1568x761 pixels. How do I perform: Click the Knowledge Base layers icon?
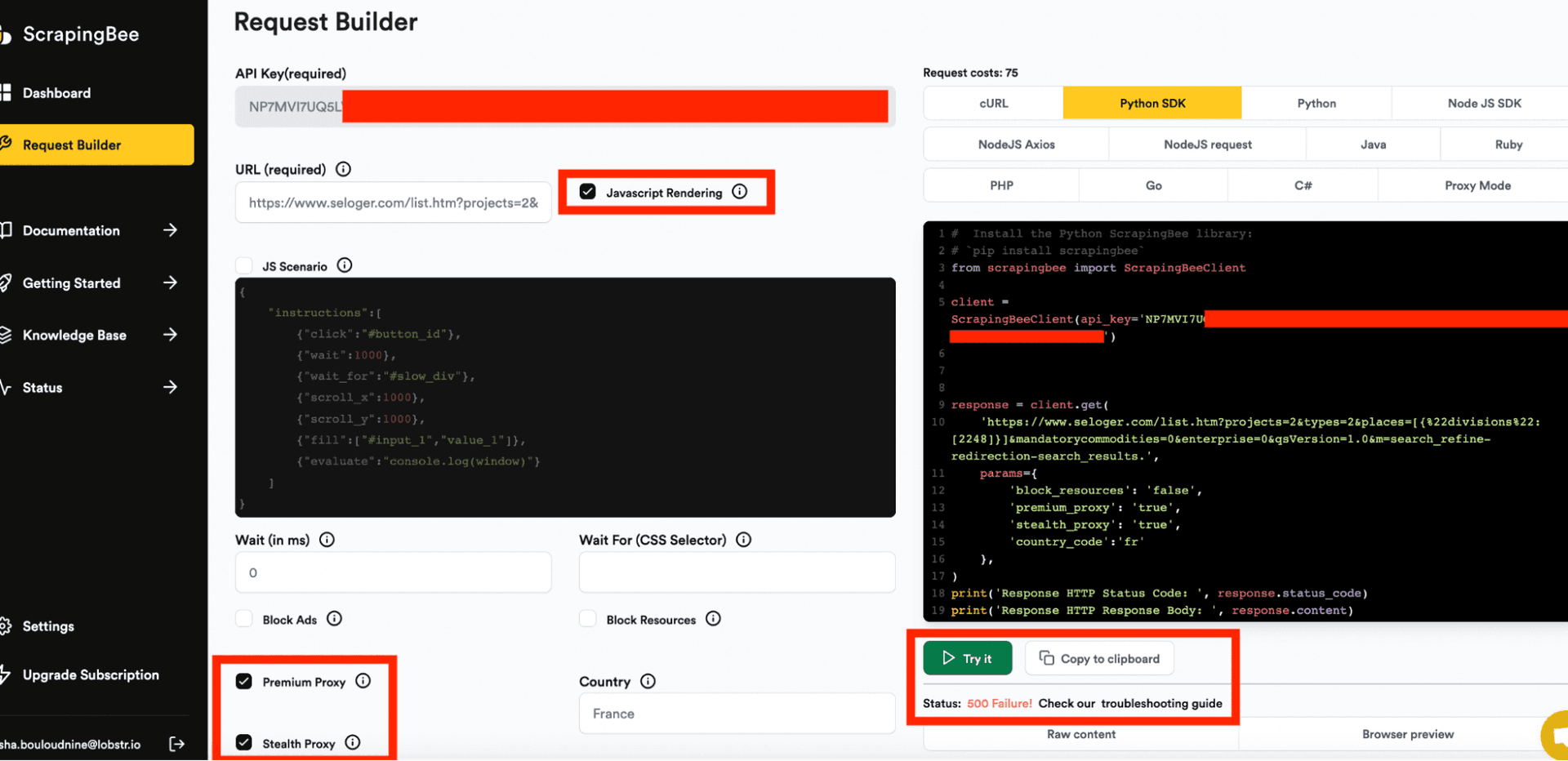6,335
